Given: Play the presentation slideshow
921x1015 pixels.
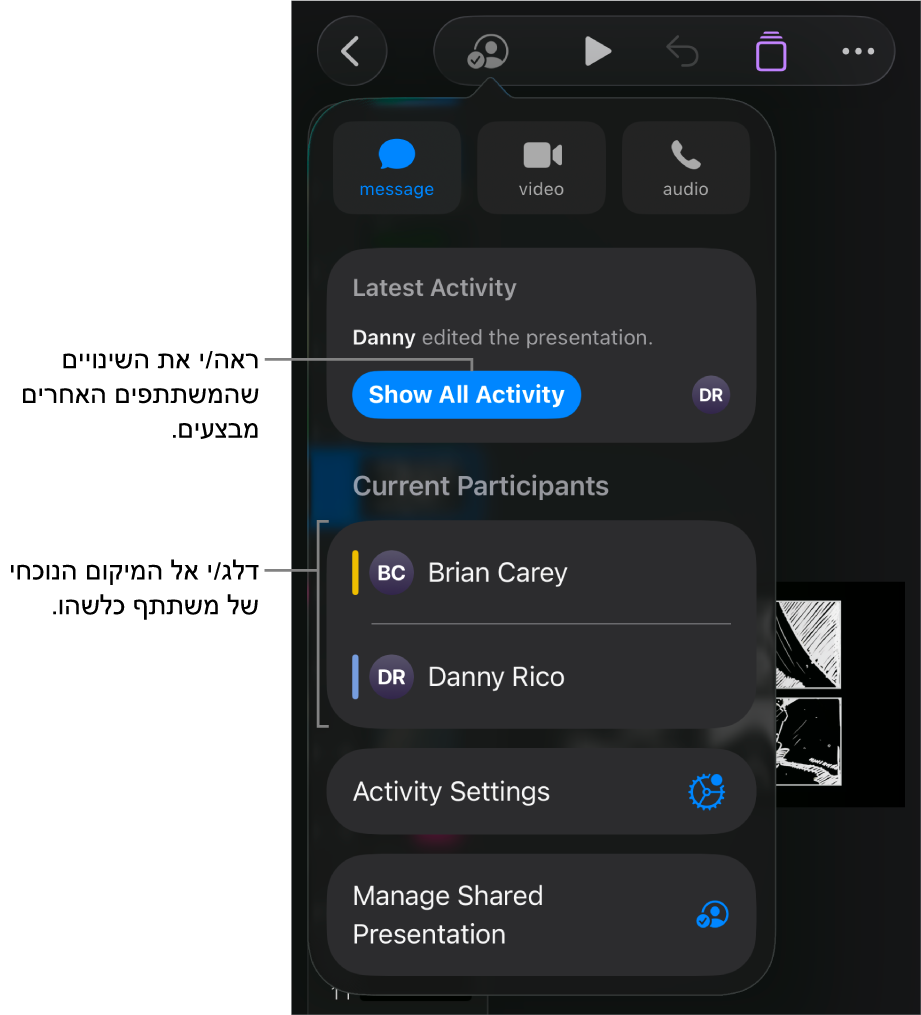Looking at the screenshot, I should pos(597,51).
